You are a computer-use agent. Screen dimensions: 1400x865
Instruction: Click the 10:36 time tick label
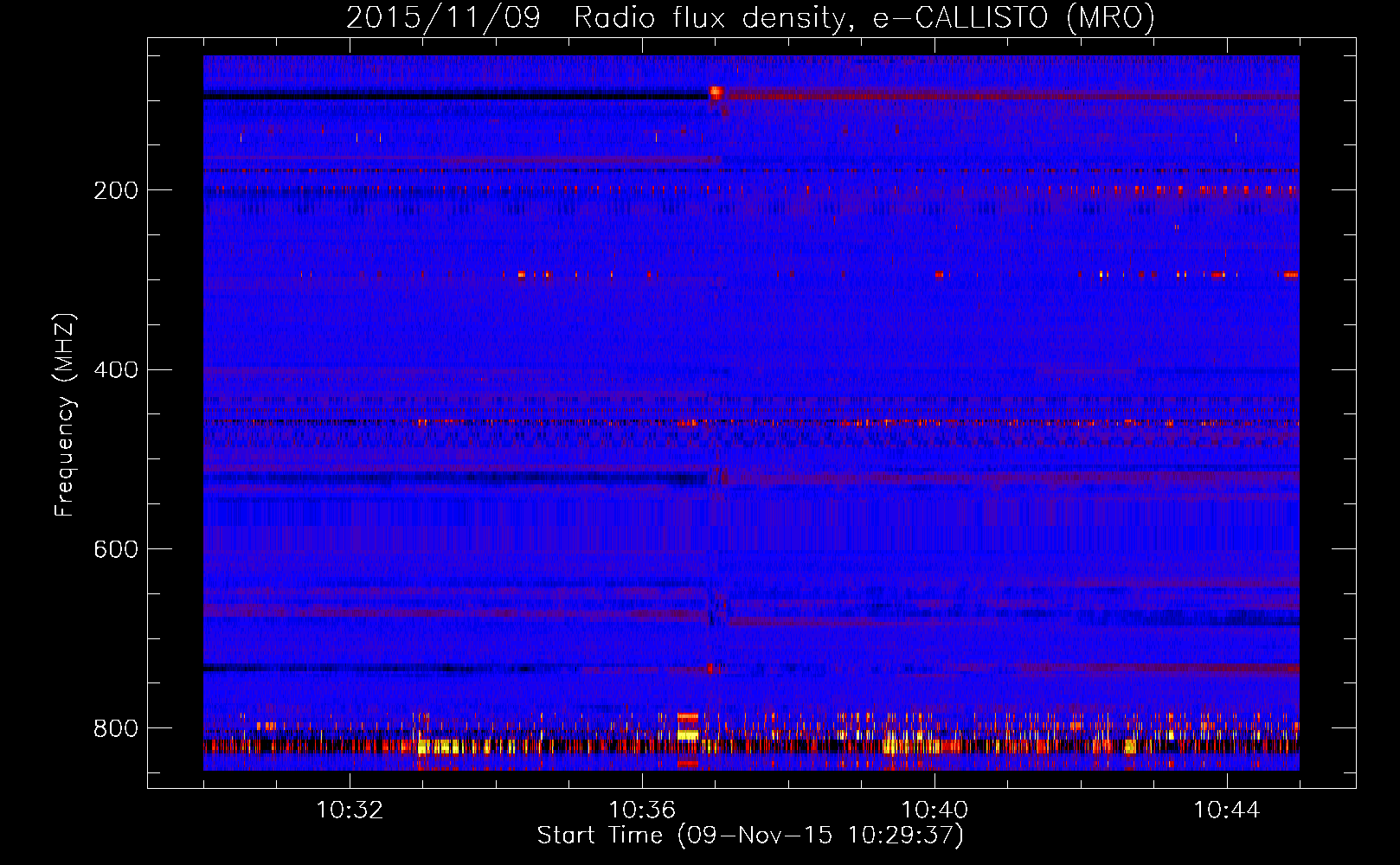(642, 811)
